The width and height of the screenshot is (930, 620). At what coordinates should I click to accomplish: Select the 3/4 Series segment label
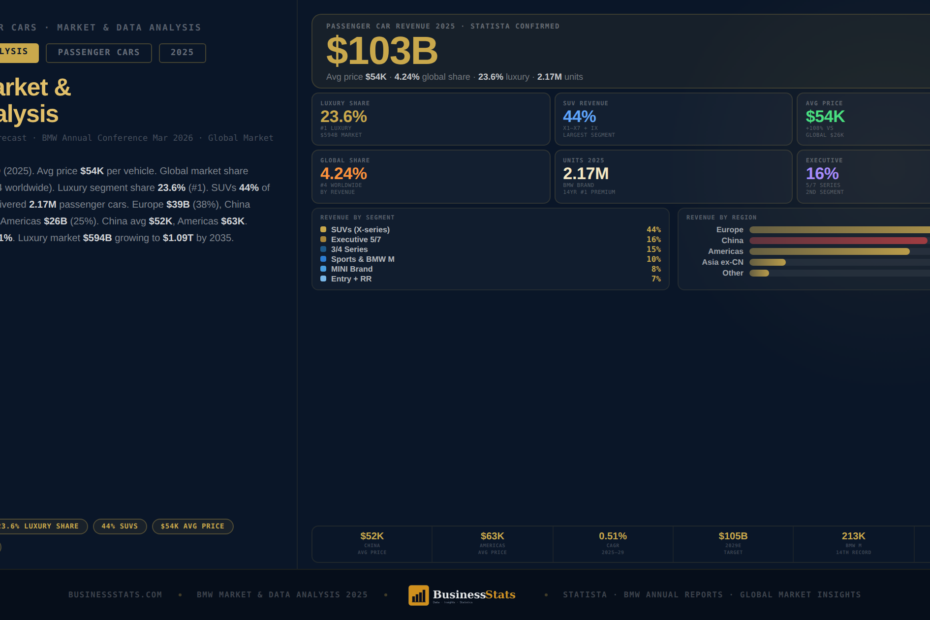(349, 249)
